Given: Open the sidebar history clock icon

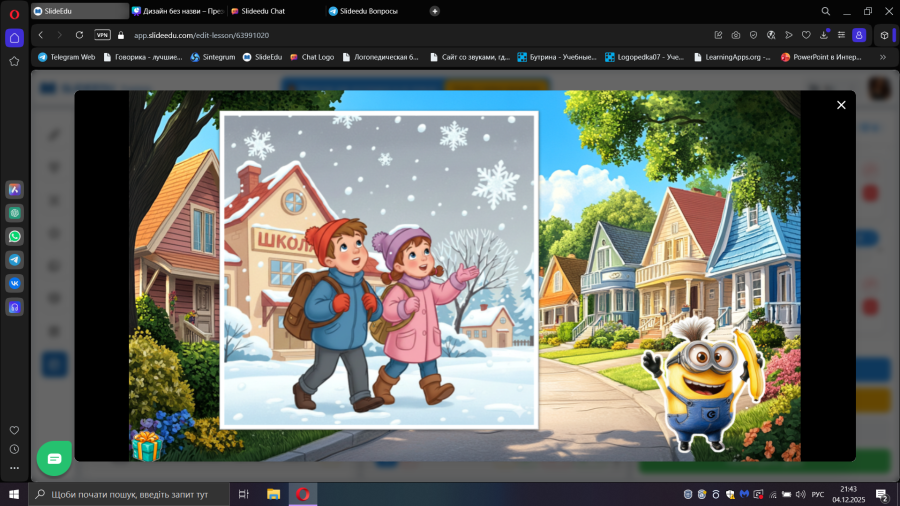Looking at the screenshot, I should coord(14,449).
